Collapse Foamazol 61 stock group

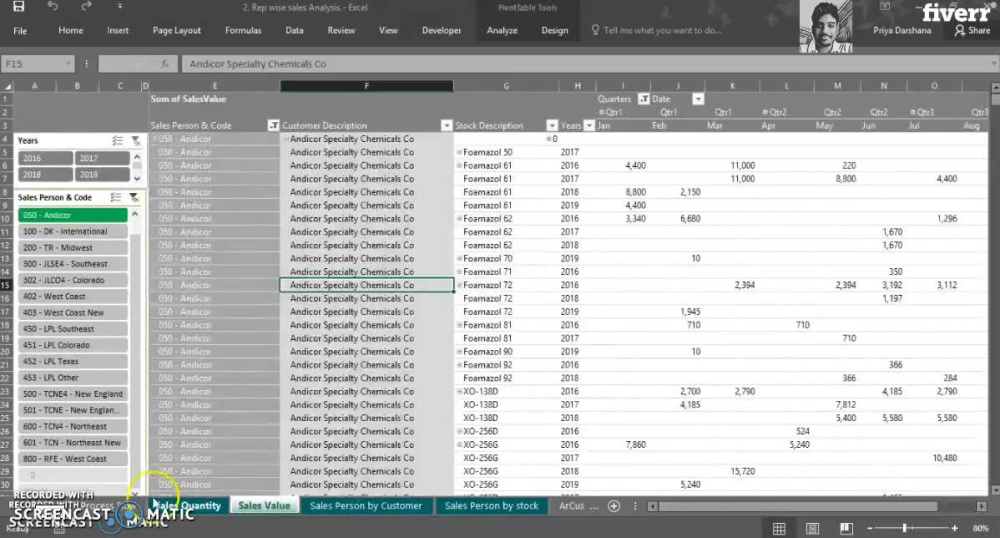point(459,166)
